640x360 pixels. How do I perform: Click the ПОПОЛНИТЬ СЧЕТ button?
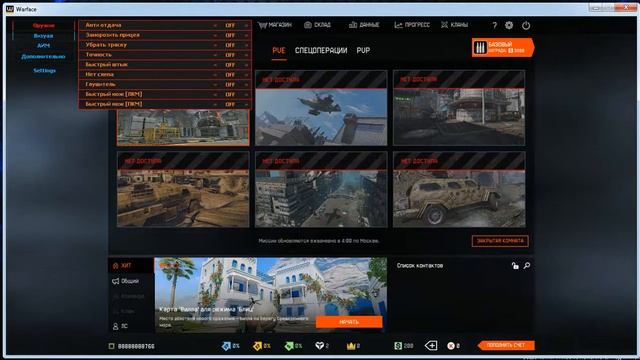pyautogui.click(x=506, y=345)
